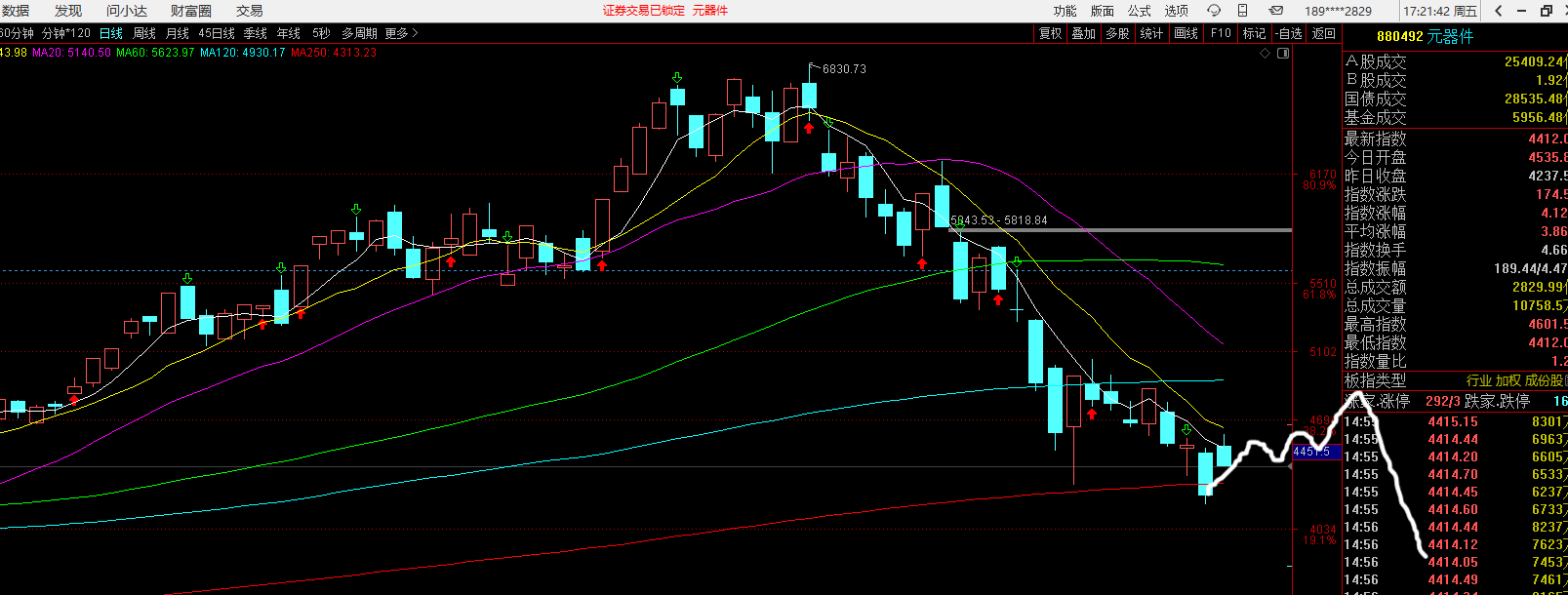1568x595 pixels.
Task: Switch to the 分钟*120 period
Action: 66,33
